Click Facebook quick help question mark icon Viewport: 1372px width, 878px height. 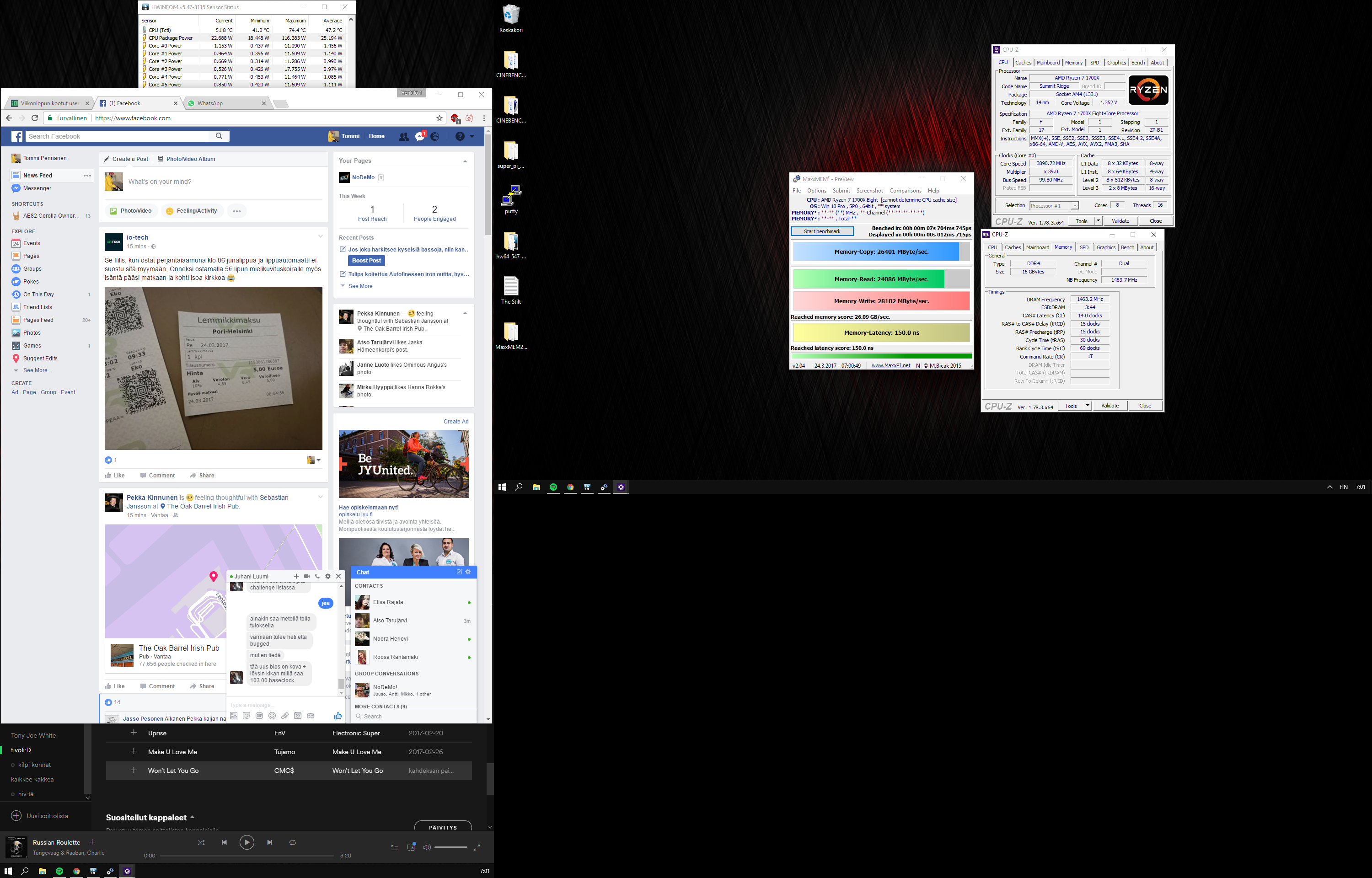(460, 136)
